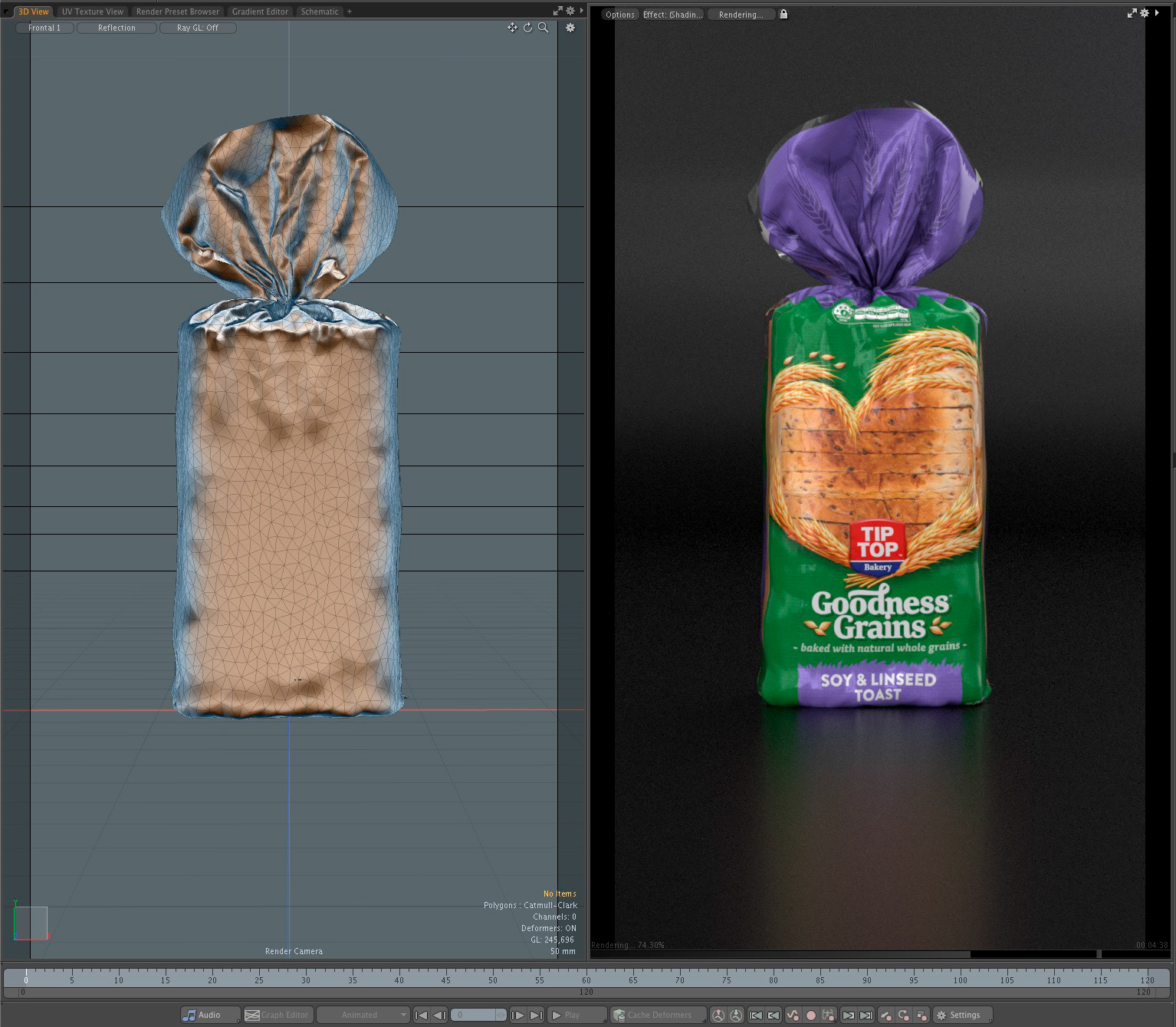This screenshot has width=1176, height=1027.
Task: Click the key channels icon right of record
Action: coord(829,1015)
